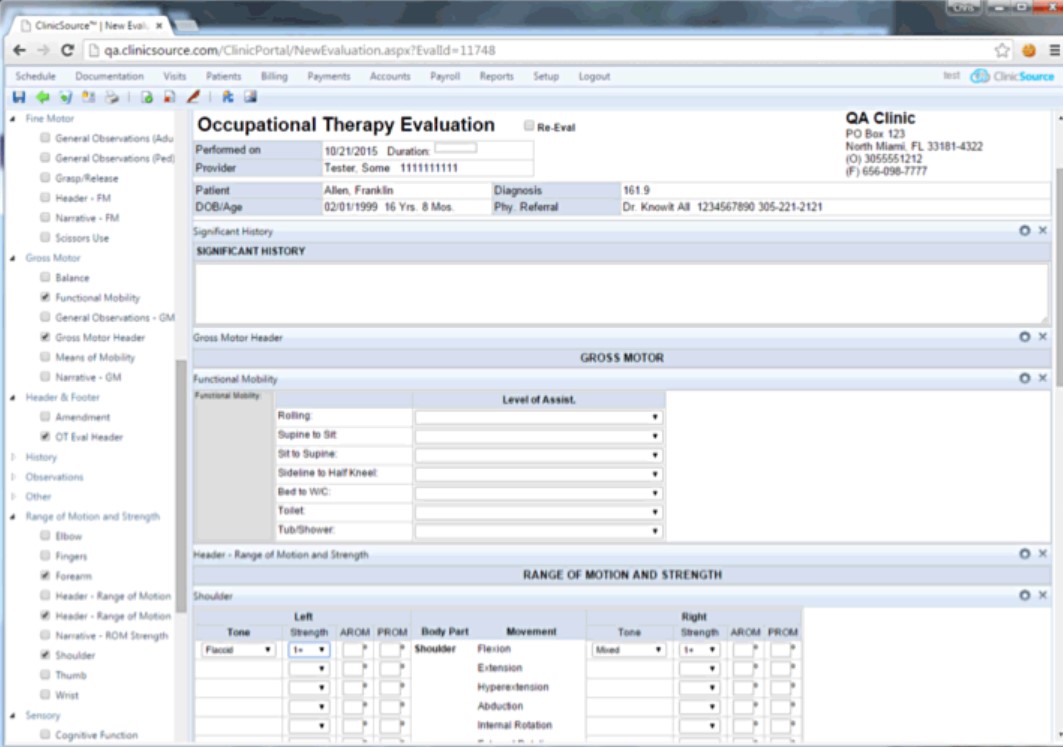
Task: Remove the Significant History section with X
Action: (x=1043, y=230)
